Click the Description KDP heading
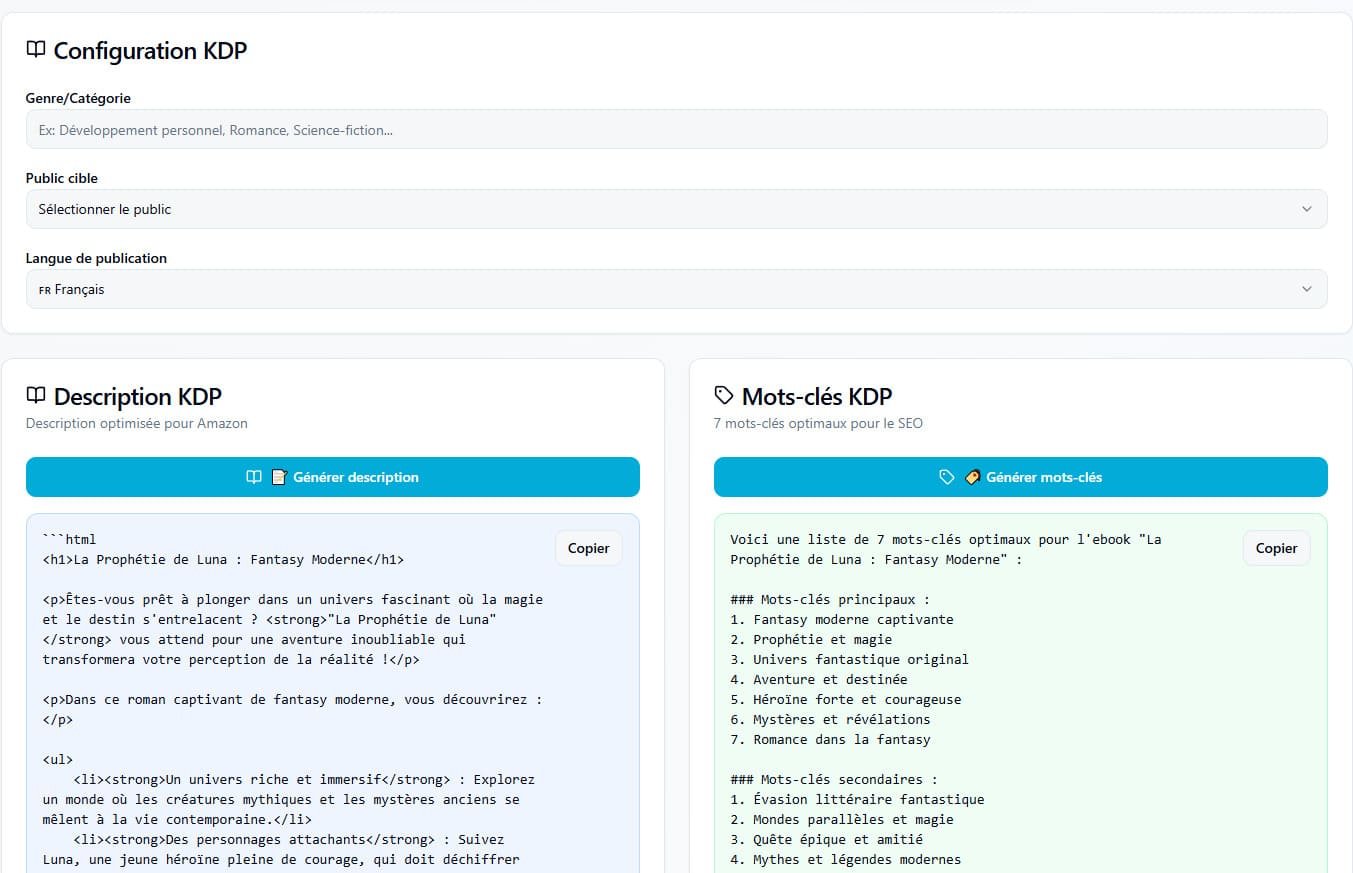The width and height of the screenshot is (1353, 873). 138,397
